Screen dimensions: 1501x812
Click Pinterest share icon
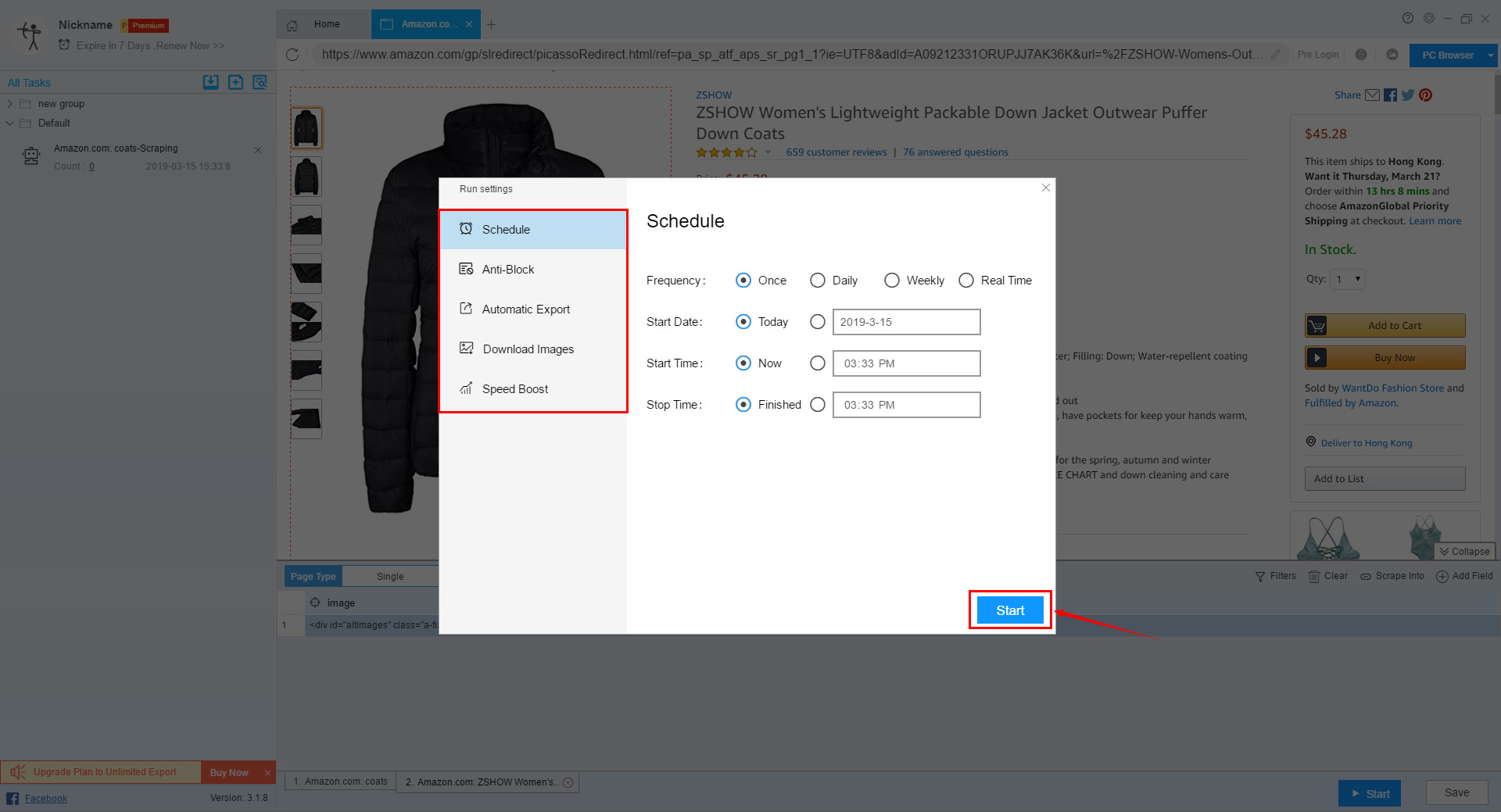[x=1426, y=95]
